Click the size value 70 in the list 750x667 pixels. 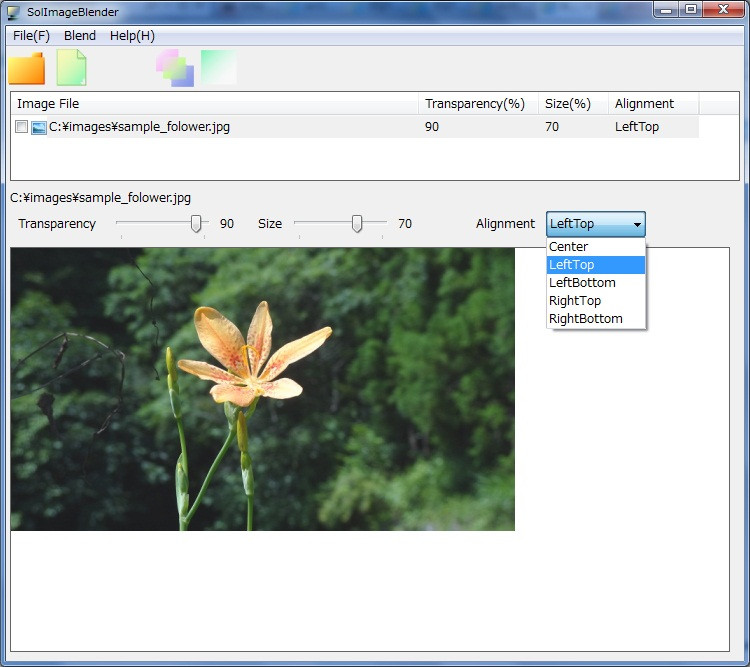pos(552,127)
